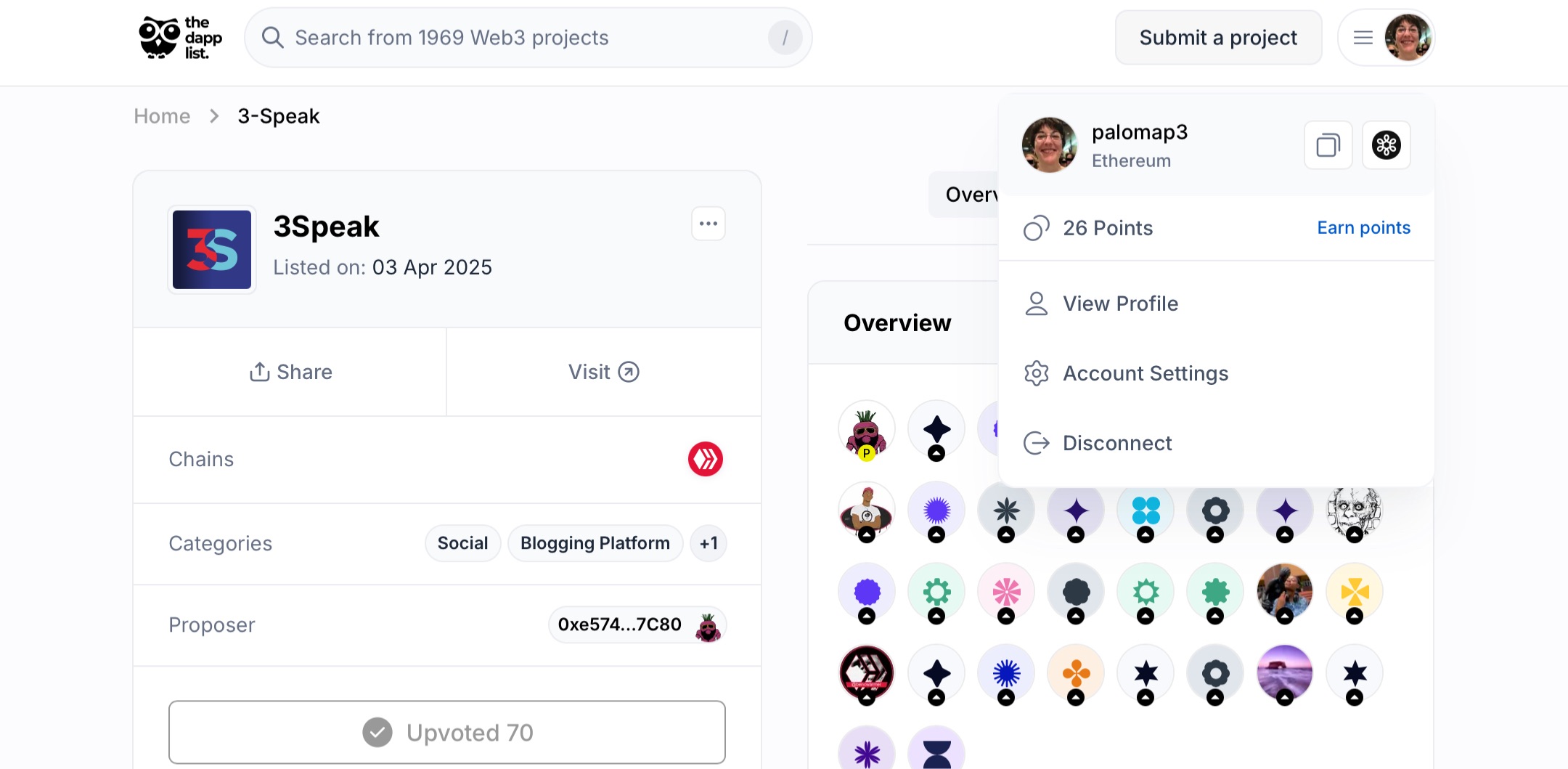This screenshot has width=1568, height=769.
Task: Expand the +1 more categories badge
Action: (709, 543)
